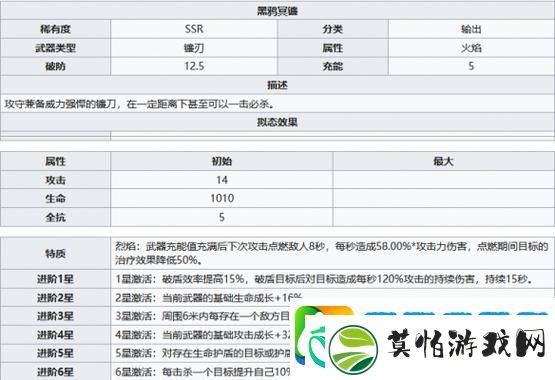Click the 拟态效果 section header
Screen dimensions: 555x380
[277, 122]
